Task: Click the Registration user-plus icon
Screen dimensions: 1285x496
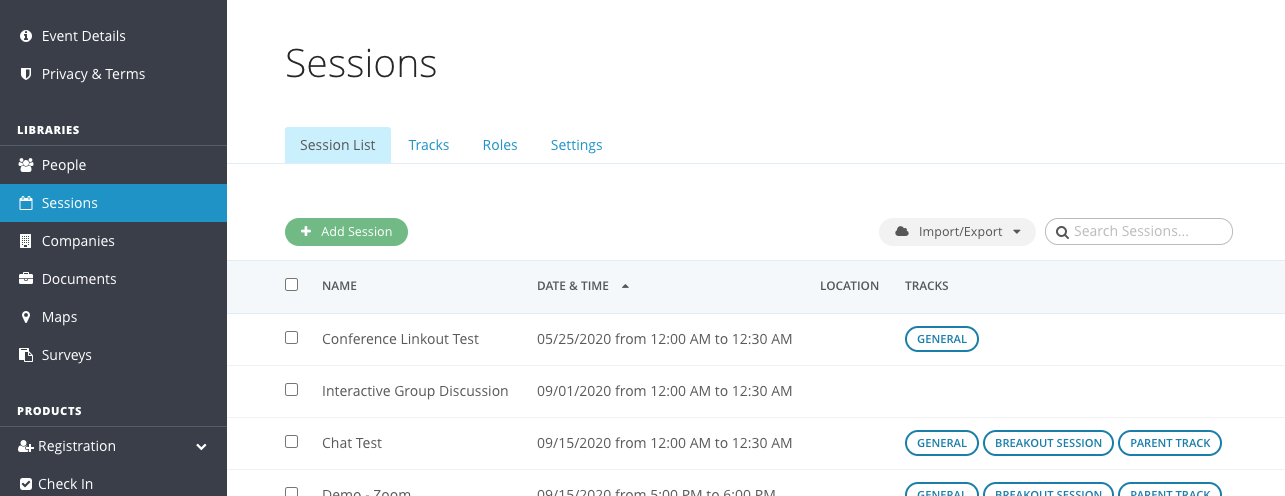Action: pos(26,446)
